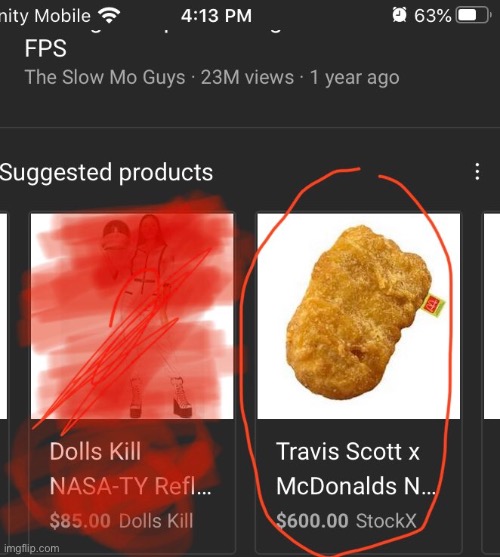Tap the $600.00 StockX price
Image resolution: width=500 pixels, height=557 pixels.
click(346, 521)
